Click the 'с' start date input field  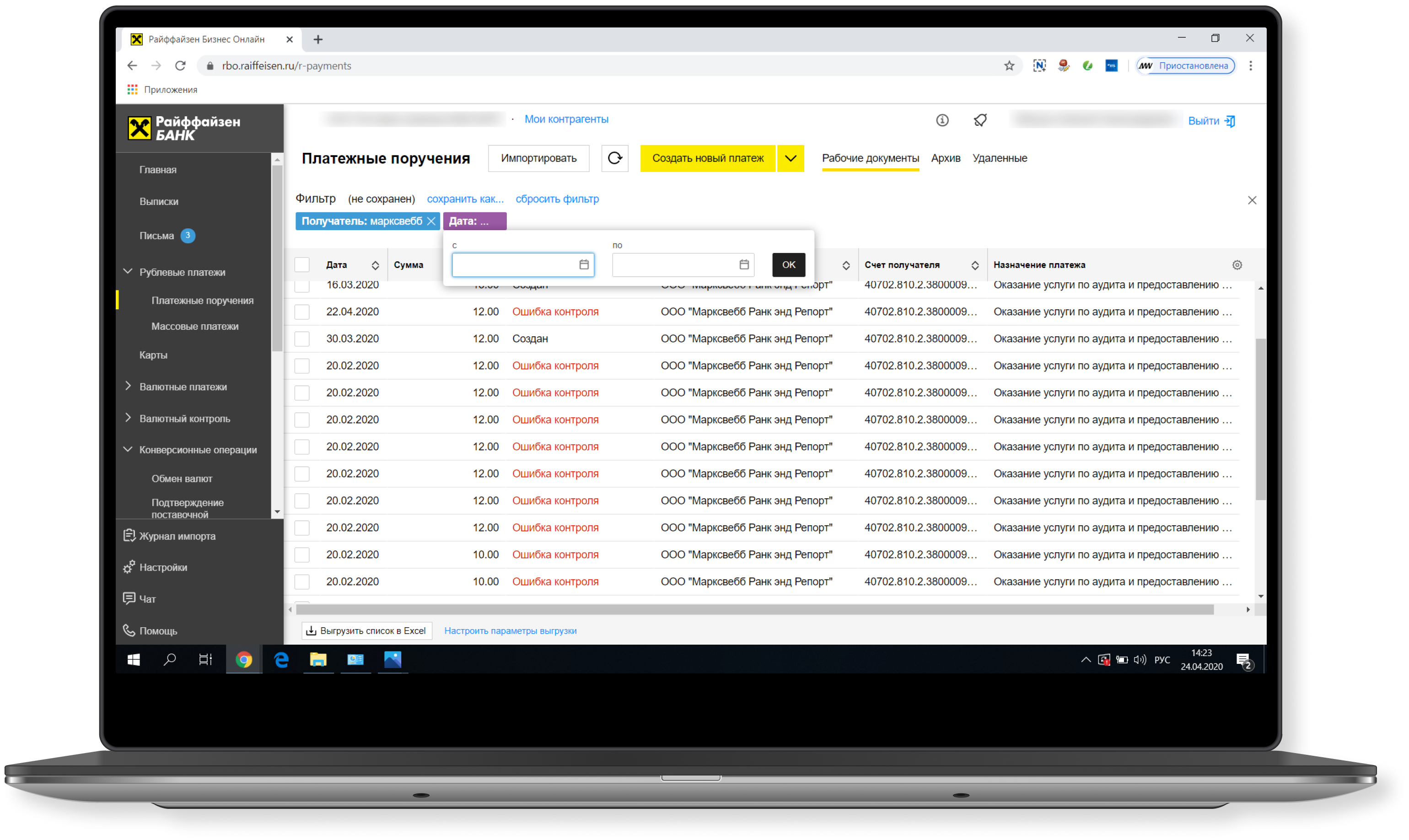click(522, 264)
